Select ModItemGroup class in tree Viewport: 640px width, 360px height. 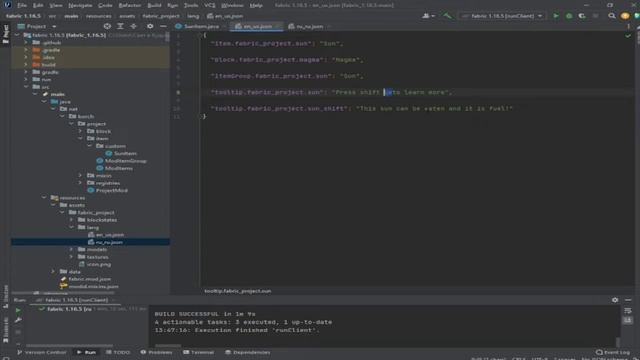121,161
